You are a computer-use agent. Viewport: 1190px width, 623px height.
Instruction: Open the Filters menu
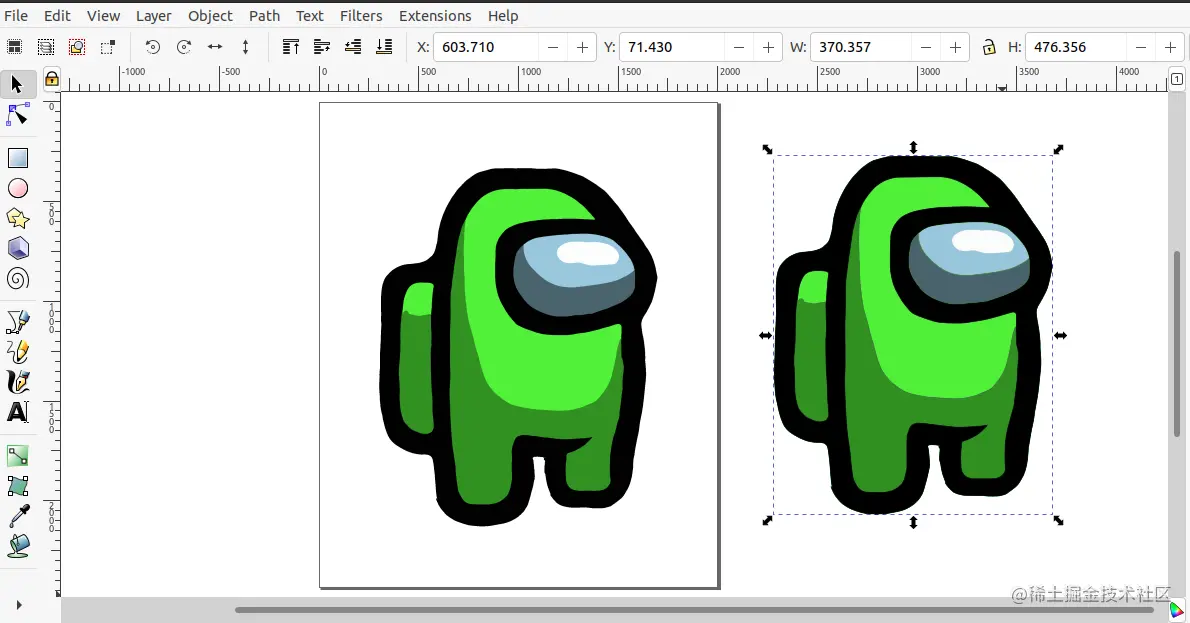tap(361, 16)
